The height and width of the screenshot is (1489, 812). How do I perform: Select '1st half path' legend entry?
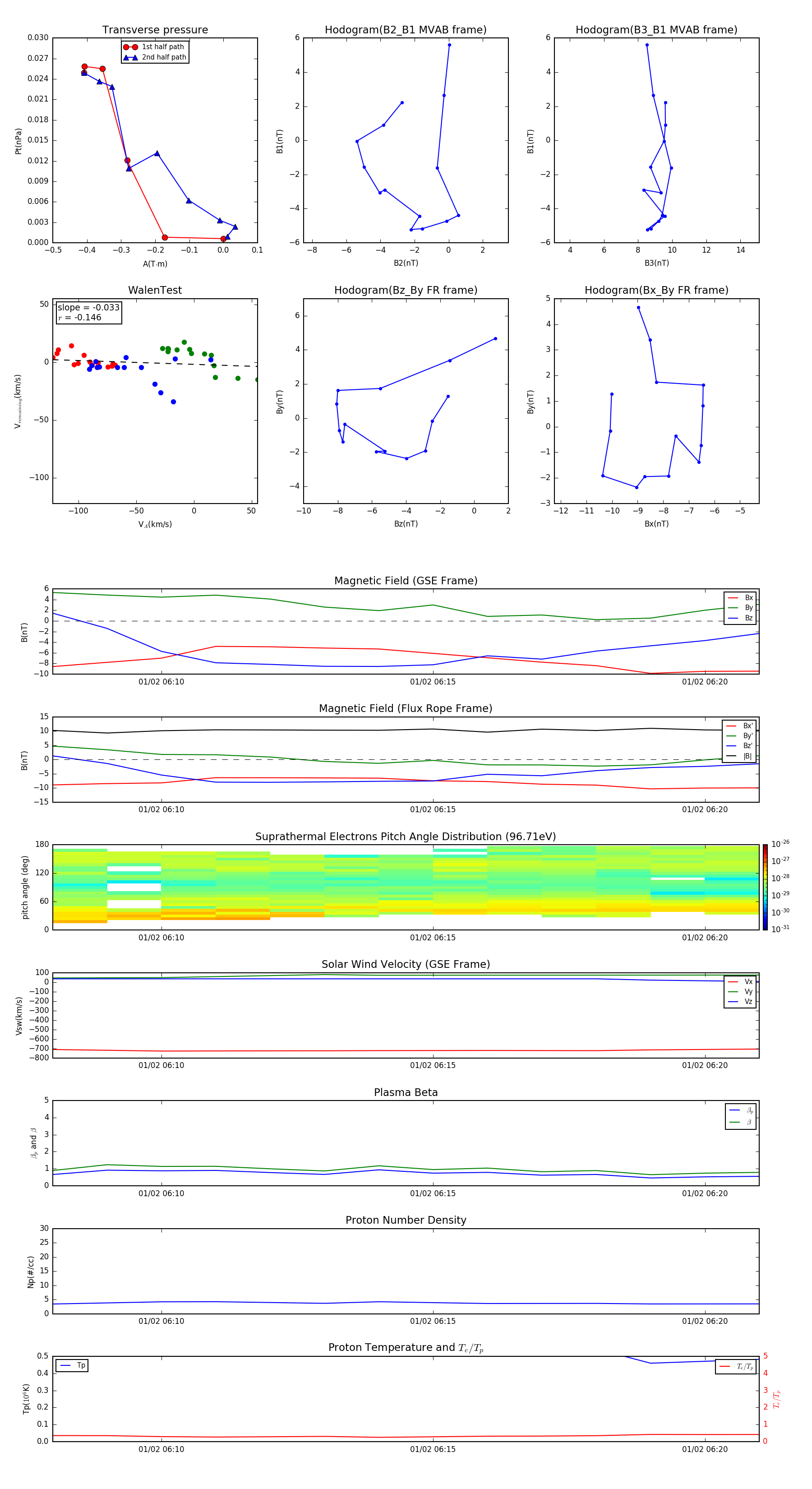(154, 47)
